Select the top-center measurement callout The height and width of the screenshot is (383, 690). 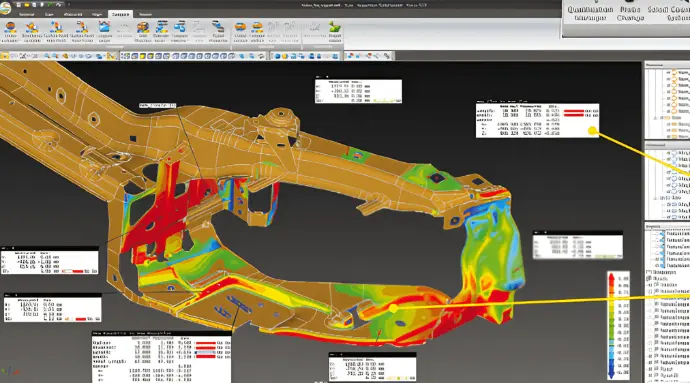[x=358, y=91]
